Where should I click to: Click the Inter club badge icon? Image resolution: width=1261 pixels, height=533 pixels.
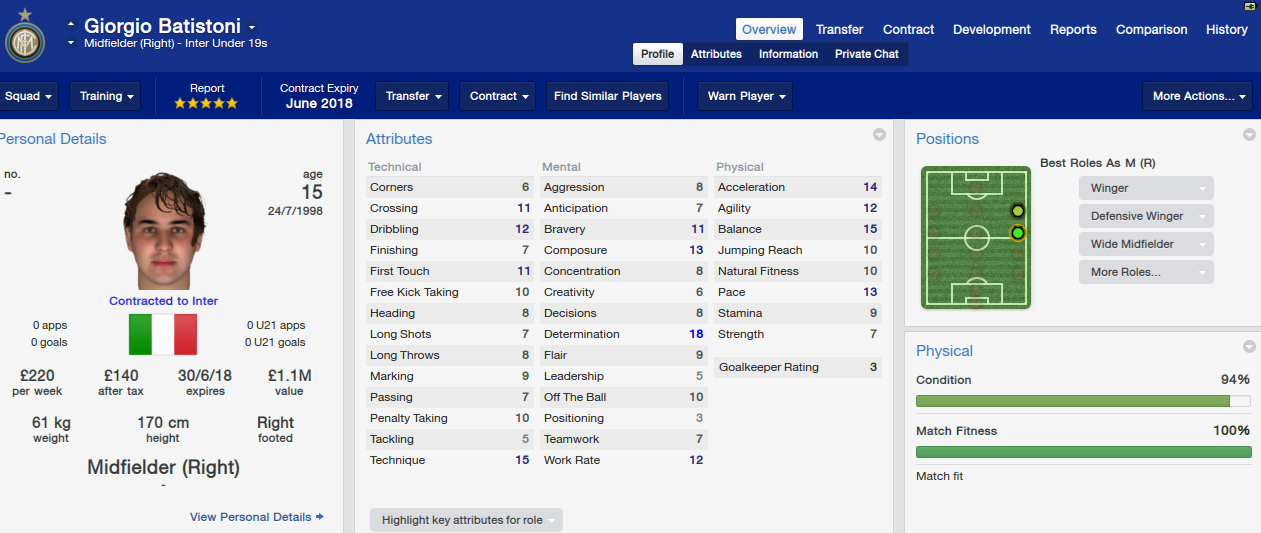click(x=24, y=41)
